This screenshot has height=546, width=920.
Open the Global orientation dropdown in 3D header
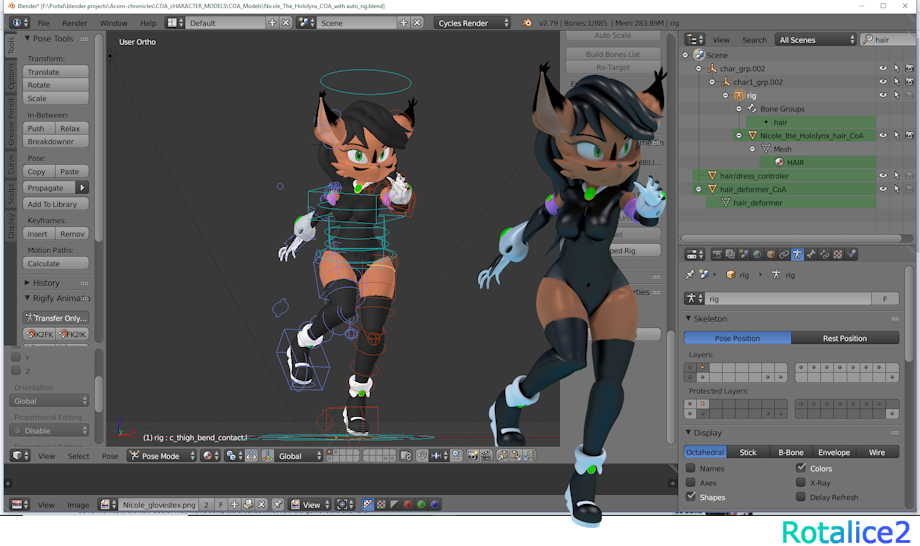(x=299, y=456)
